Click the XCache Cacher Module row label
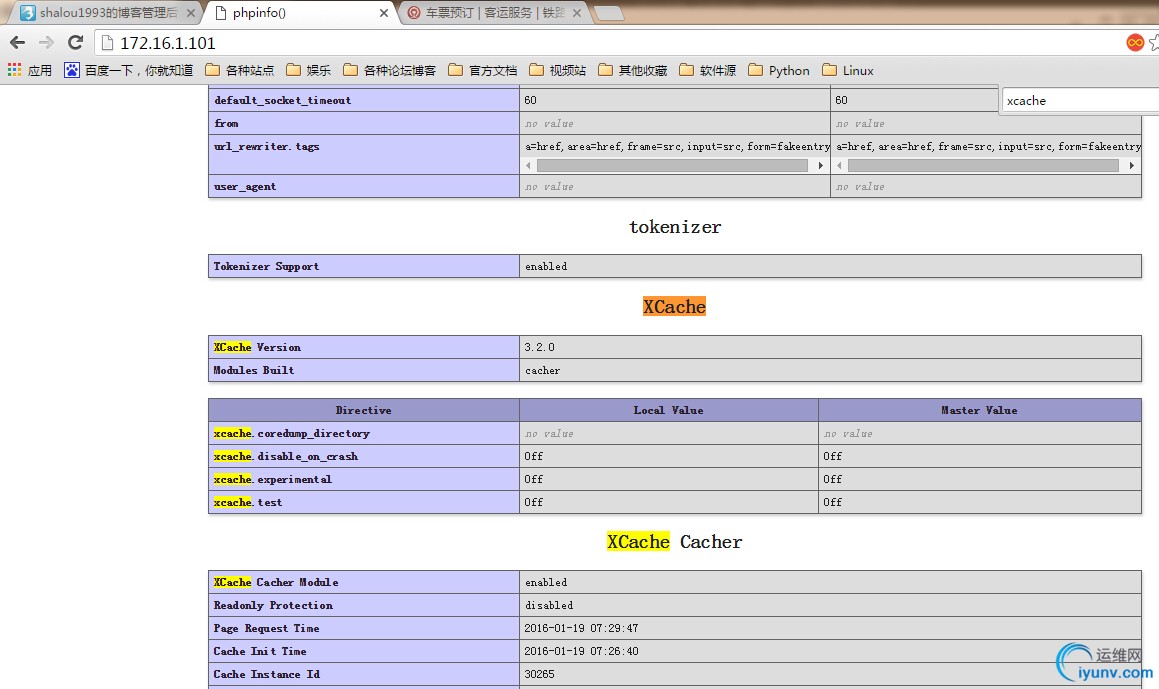 (276, 583)
